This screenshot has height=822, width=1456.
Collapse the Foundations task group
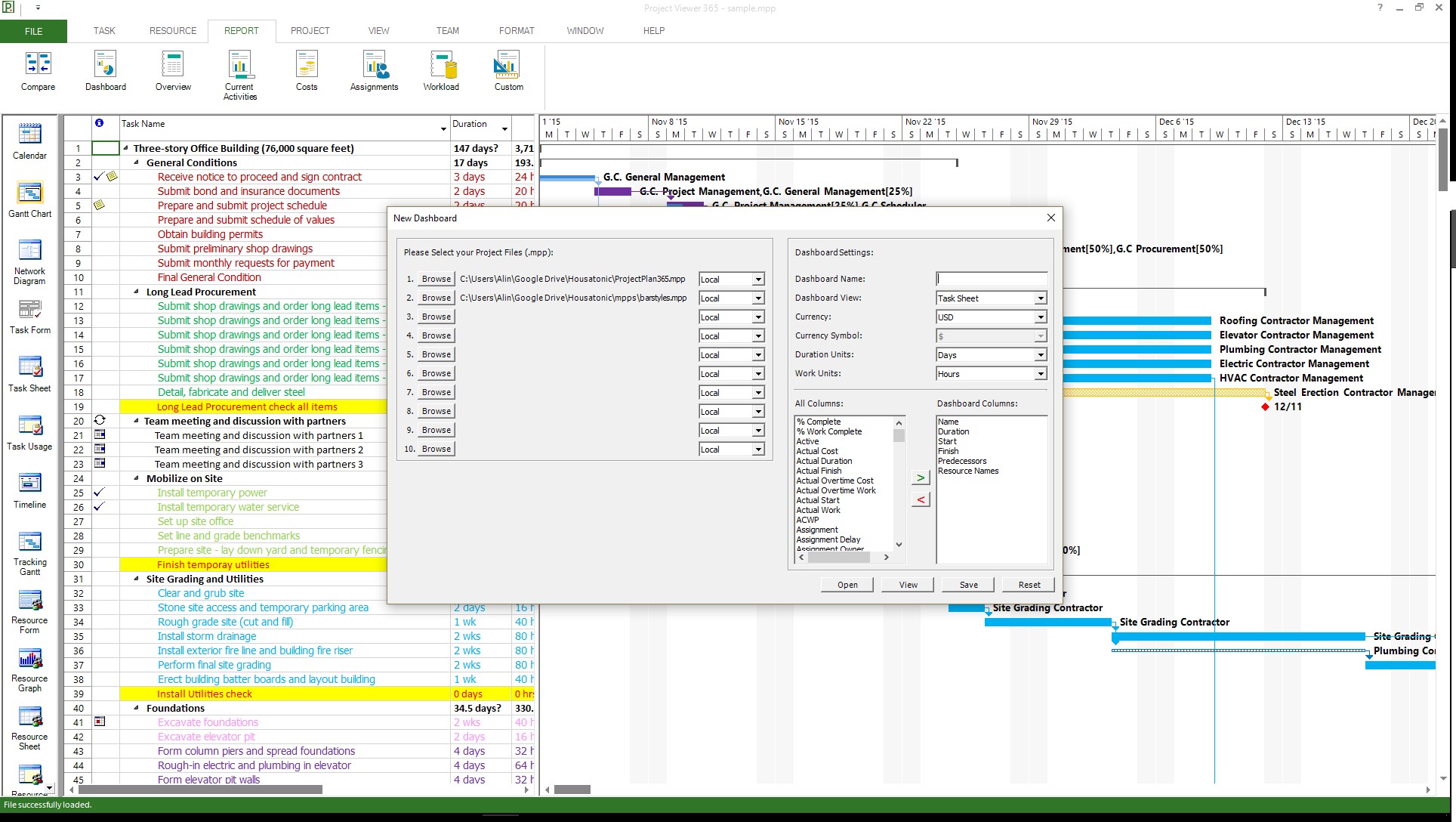[x=135, y=708]
